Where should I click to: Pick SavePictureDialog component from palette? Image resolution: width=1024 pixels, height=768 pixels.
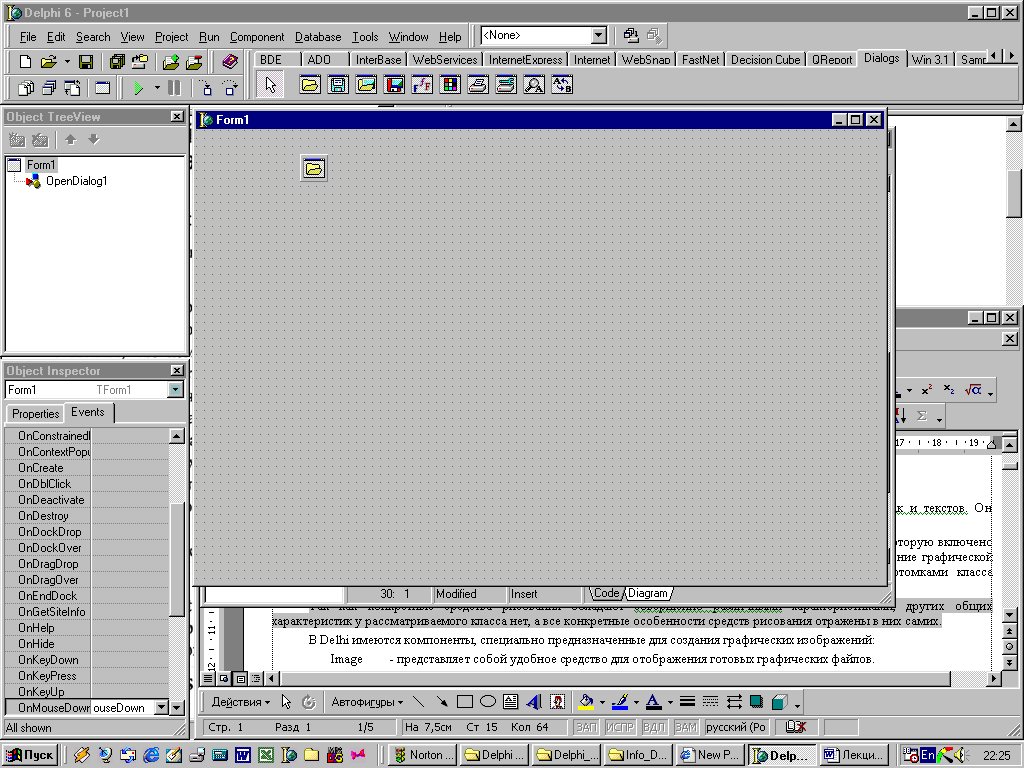point(394,85)
